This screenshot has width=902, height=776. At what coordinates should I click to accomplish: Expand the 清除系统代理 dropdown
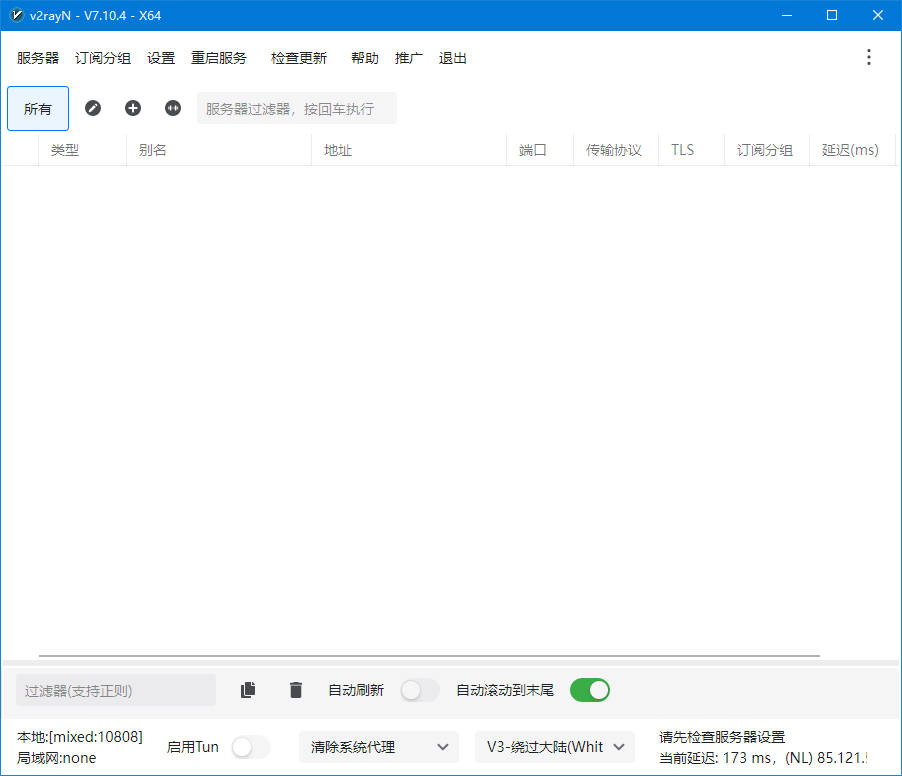point(378,747)
